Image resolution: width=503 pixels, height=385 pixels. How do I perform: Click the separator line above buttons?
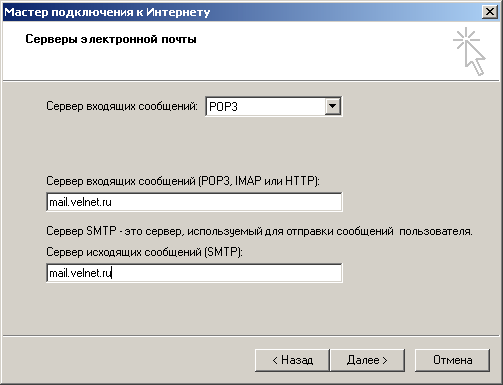click(251, 335)
